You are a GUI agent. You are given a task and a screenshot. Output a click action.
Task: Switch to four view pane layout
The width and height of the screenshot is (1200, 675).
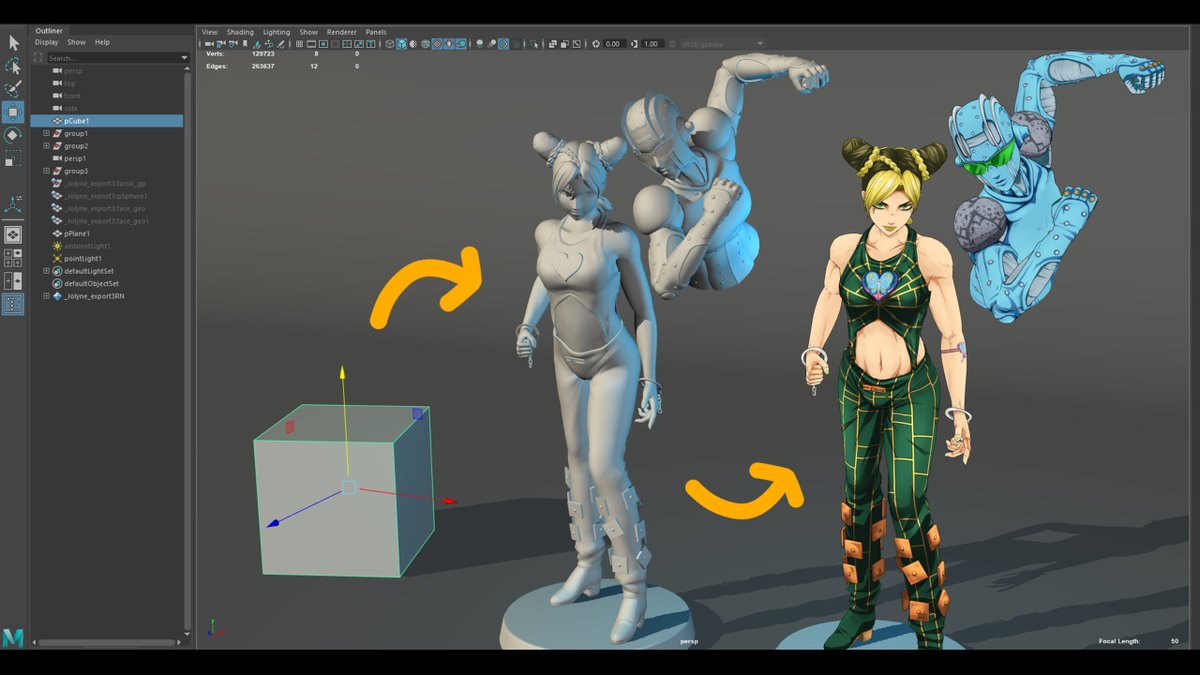[13, 259]
